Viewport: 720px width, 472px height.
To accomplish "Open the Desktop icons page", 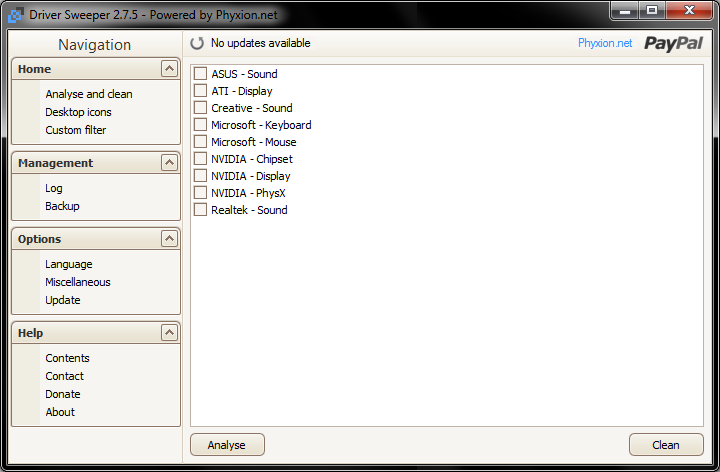I will 78,112.
